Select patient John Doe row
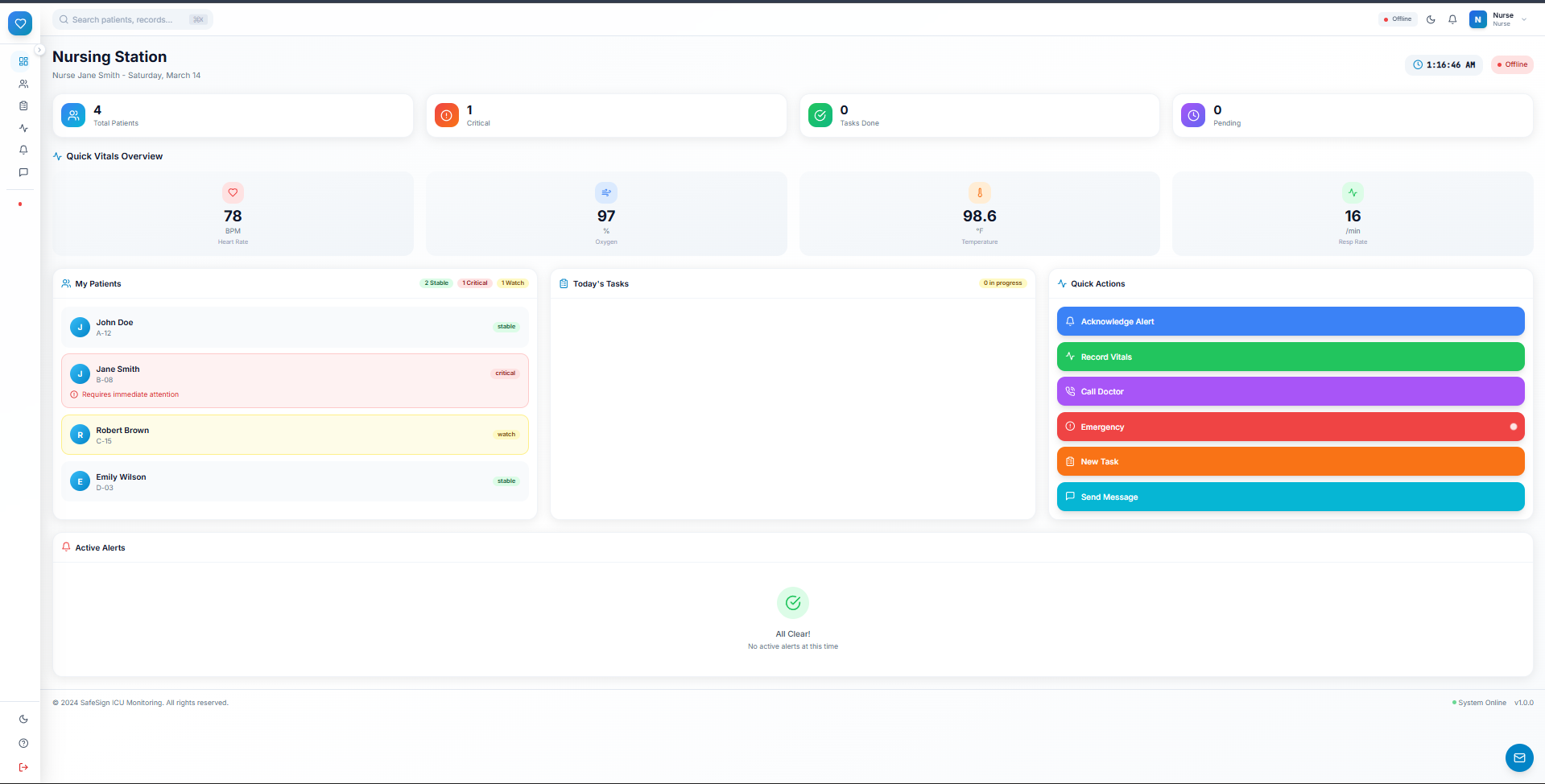Screen dimensions: 1545x784 point(295,327)
